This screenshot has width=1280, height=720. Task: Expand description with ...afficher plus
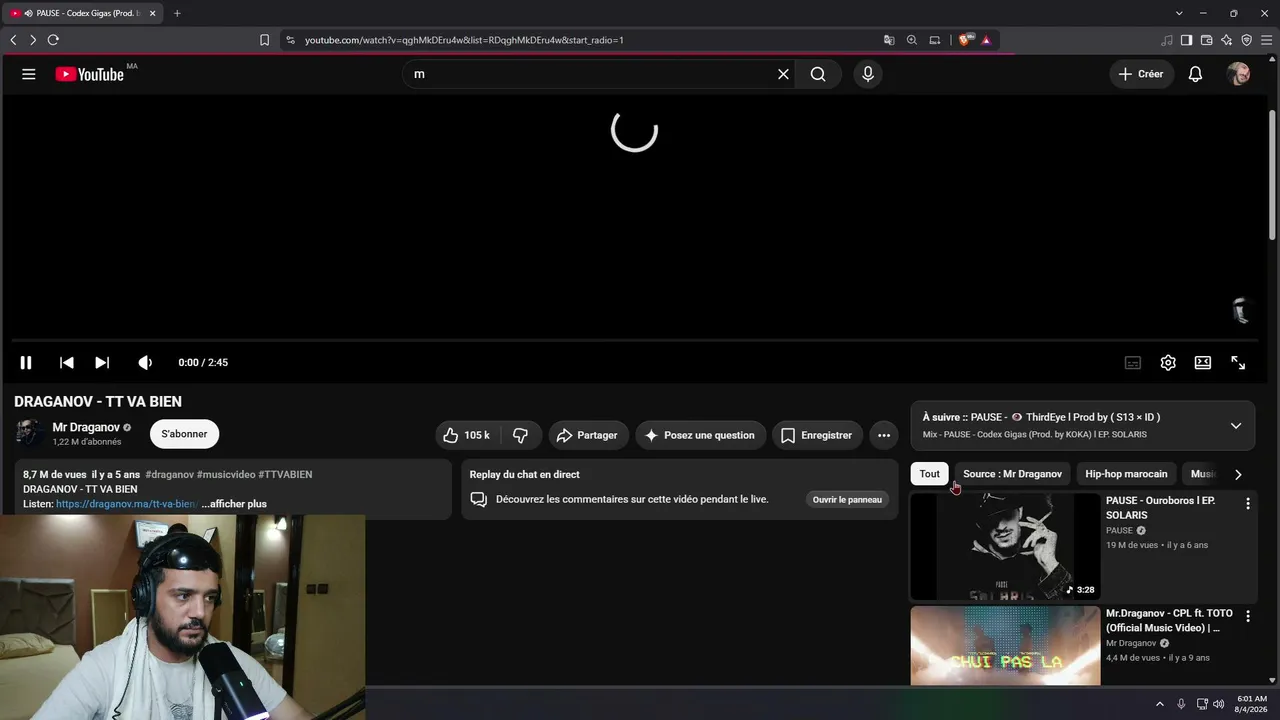click(234, 504)
